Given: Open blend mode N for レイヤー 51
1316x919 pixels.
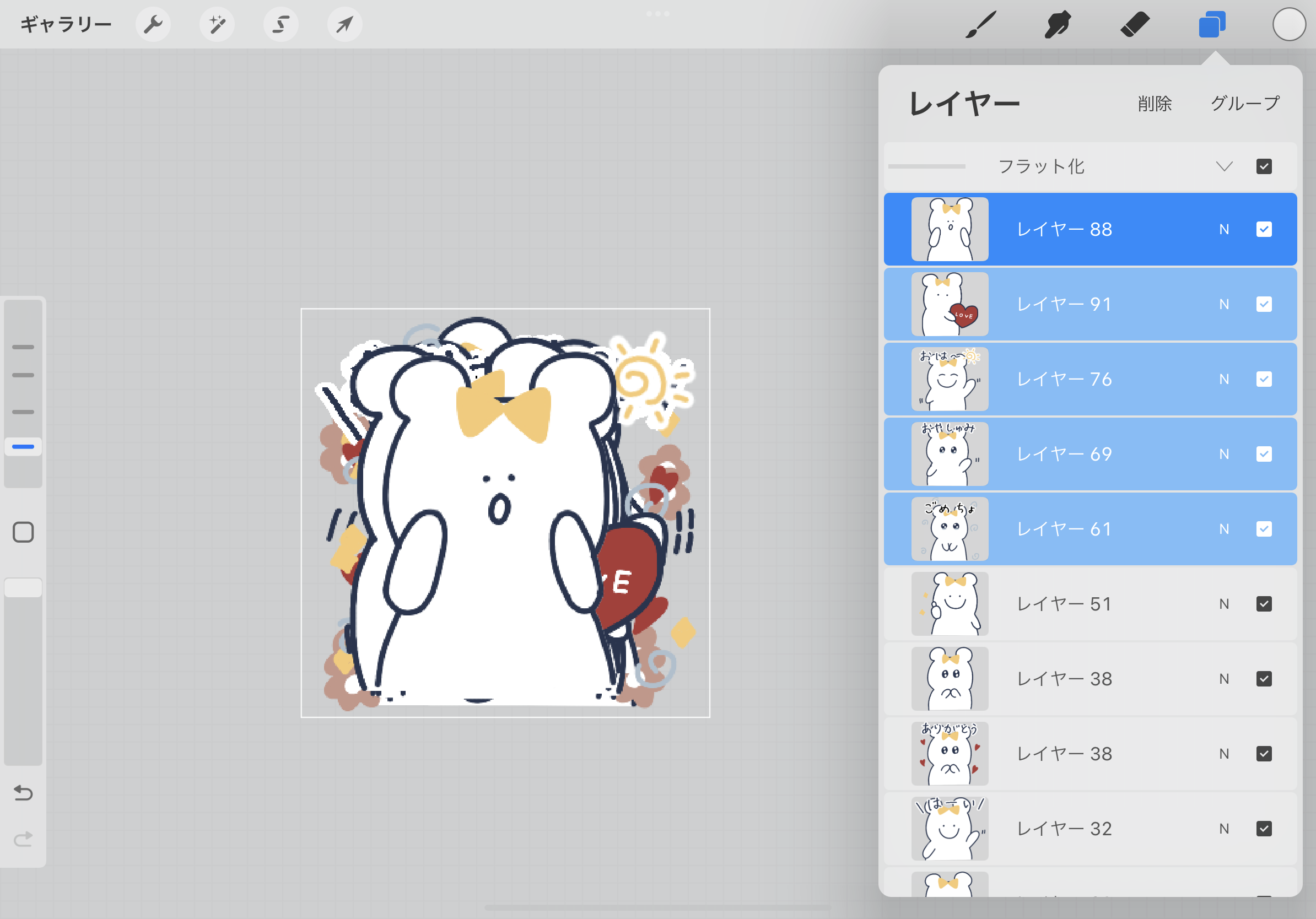Looking at the screenshot, I should coord(1224,604).
